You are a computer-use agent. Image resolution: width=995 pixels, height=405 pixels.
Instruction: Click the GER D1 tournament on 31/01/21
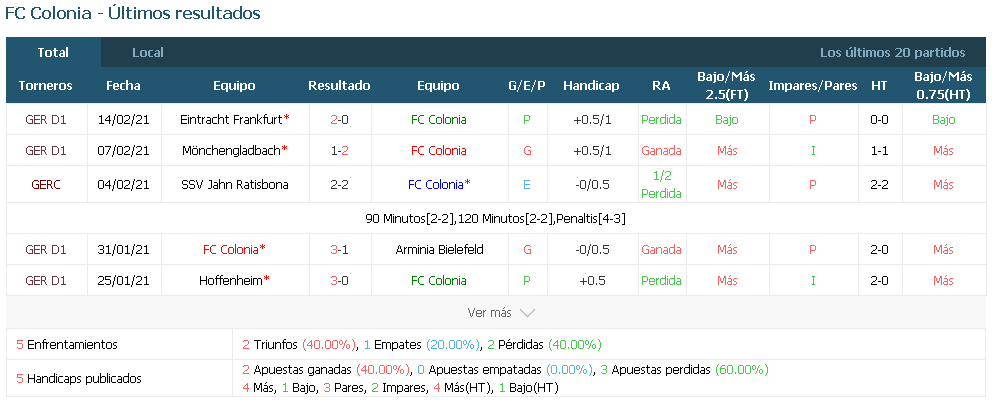46,249
